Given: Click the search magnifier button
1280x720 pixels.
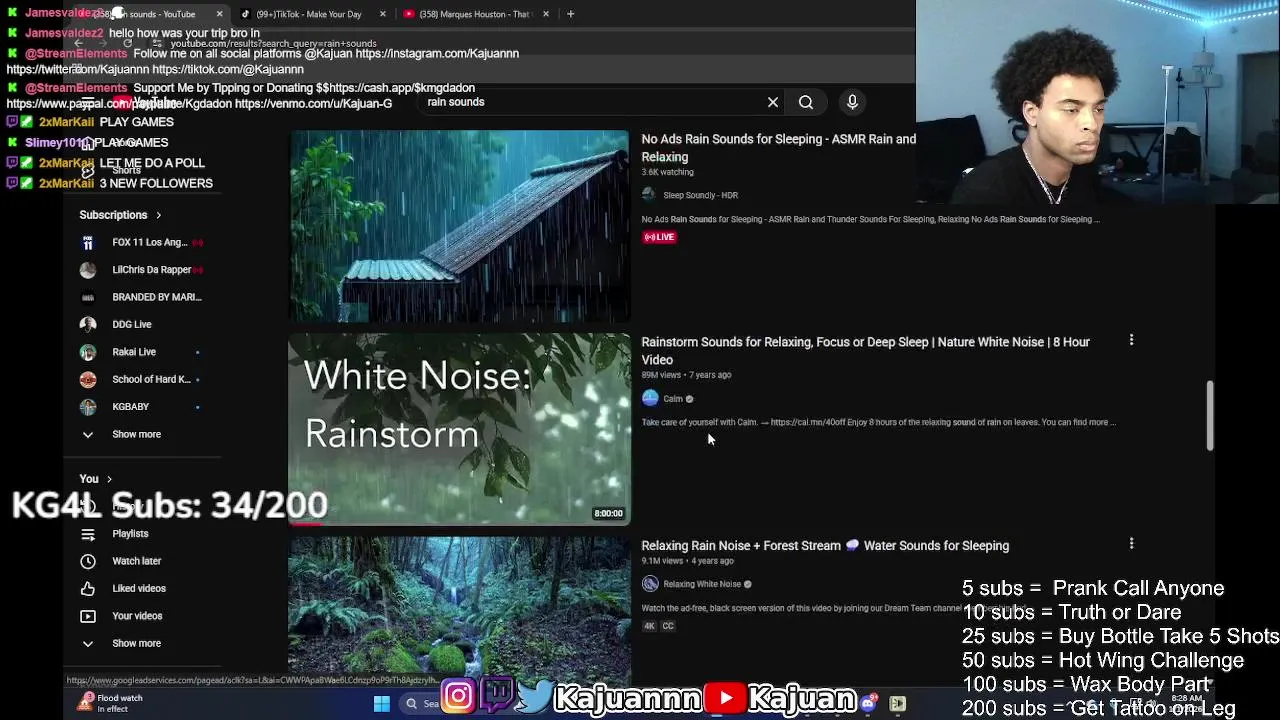Looking at the screenshot, I should click(806, 102).
